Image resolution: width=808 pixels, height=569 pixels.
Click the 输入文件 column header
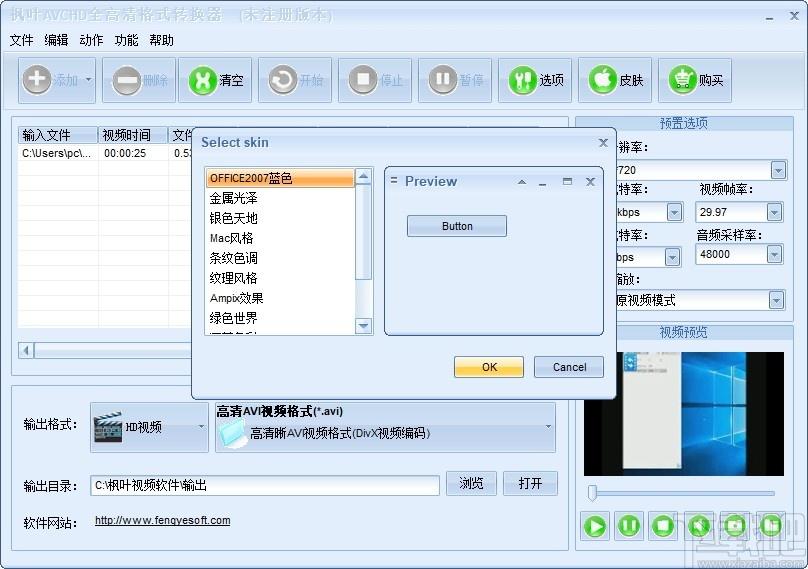pyautogui.click(x=58, y=135)
